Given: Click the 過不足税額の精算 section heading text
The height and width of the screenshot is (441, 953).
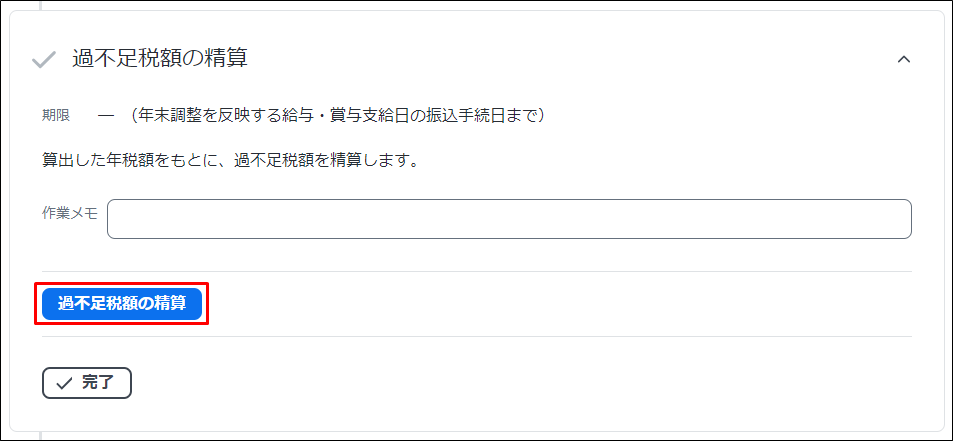Looking at the screenshot, I should 160,59.
